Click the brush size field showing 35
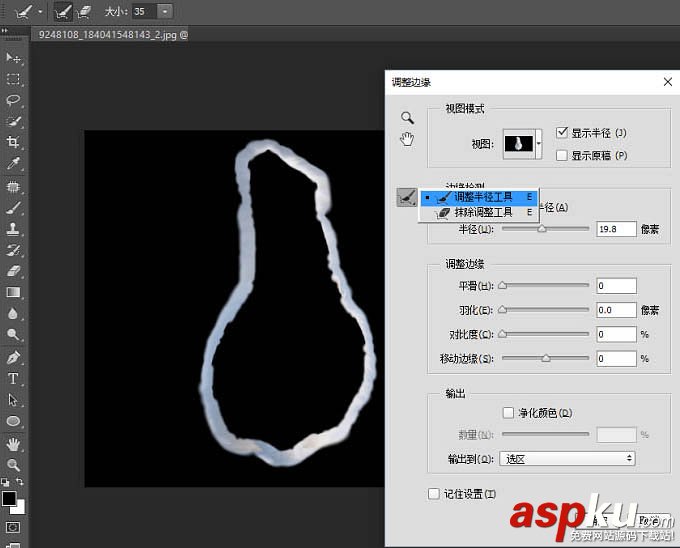 pos(144,11)
